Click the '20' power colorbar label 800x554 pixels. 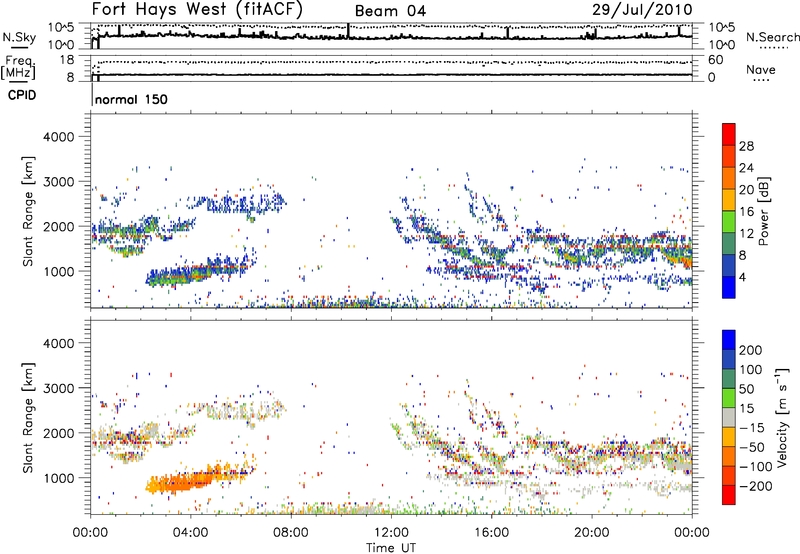click(x=746, y=190)
